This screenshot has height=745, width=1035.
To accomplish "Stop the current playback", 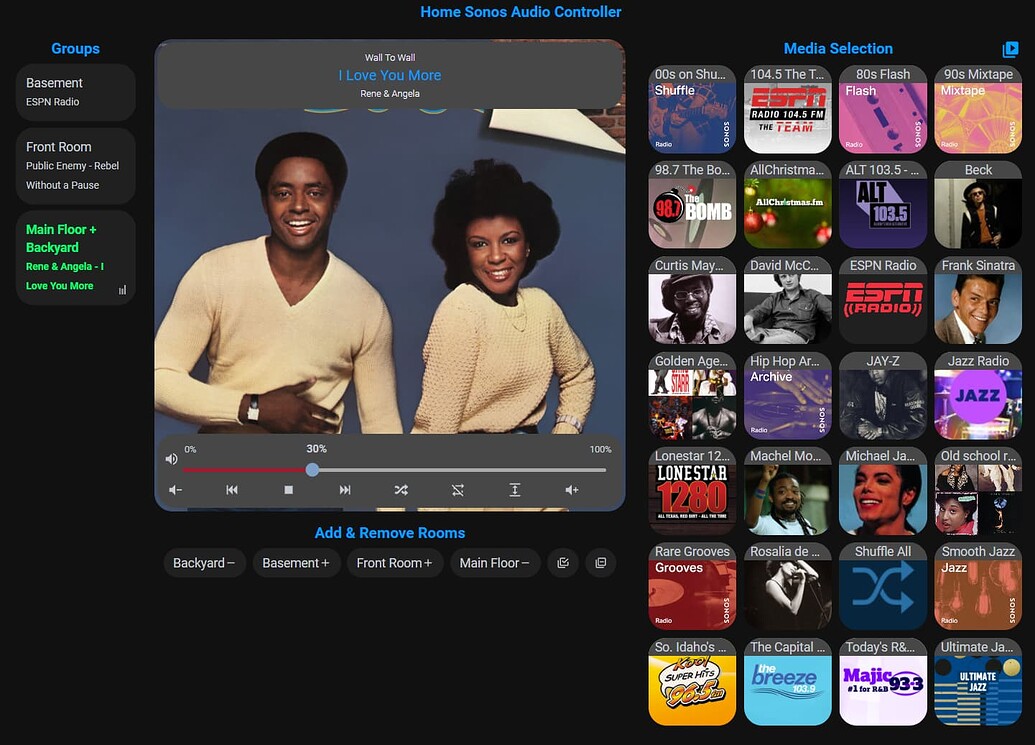I will pyautogui.click(x=288, y=490).
